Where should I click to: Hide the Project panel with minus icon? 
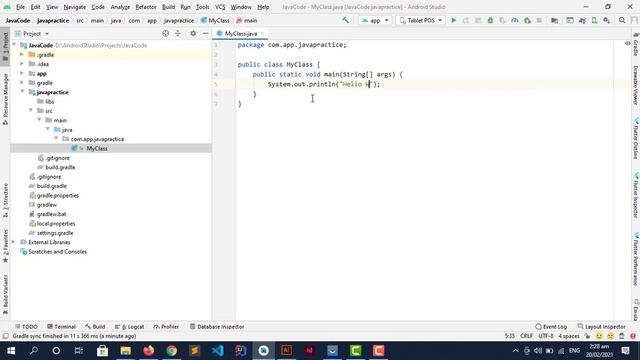[x=205, y=33]
